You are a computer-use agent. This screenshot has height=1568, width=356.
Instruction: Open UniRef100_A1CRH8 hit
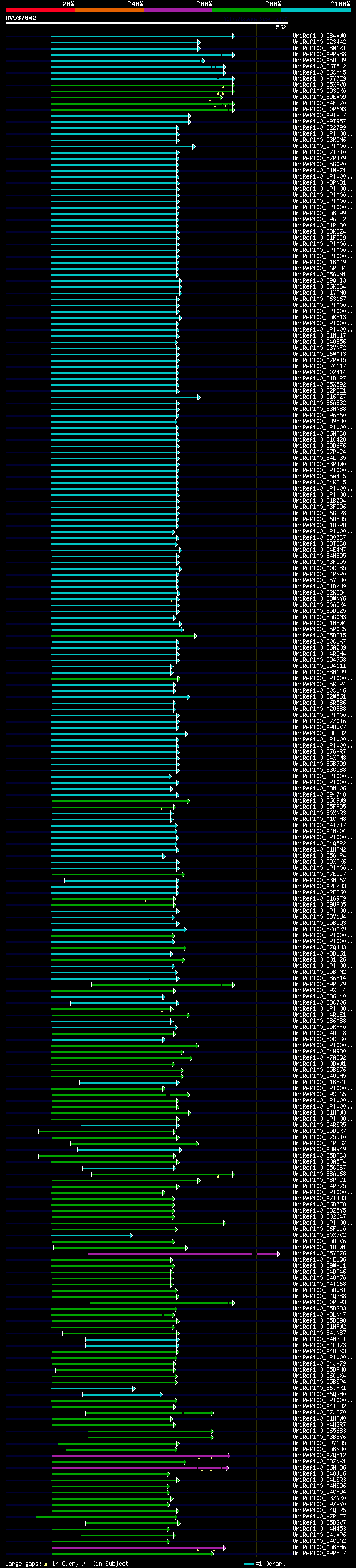coord(319,819)
